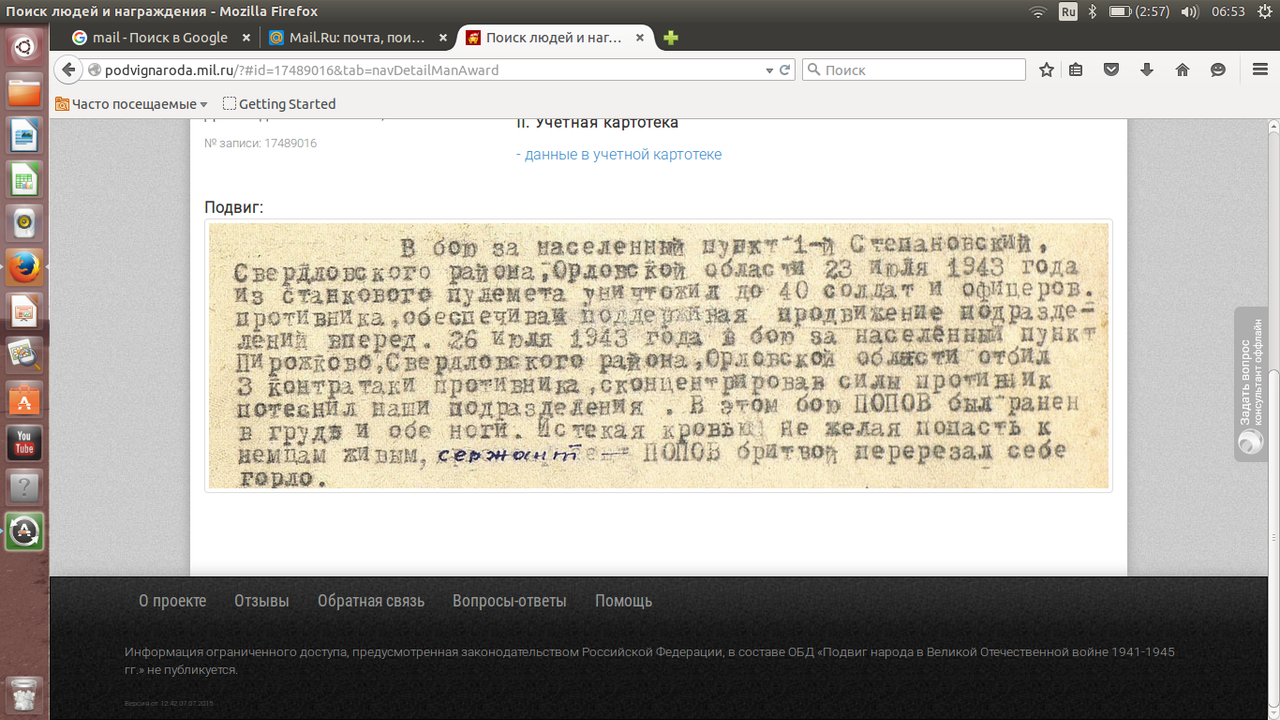This screenshot has width=1280, height=720.
Task: Open the system session gear menu
Action: point(1263,12)
